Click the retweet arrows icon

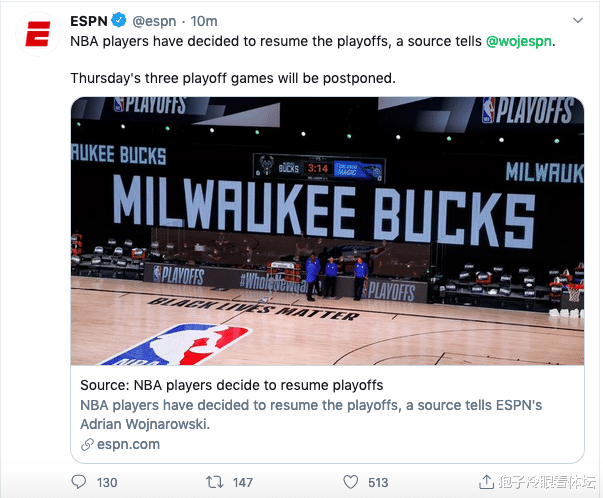[213, 482]
